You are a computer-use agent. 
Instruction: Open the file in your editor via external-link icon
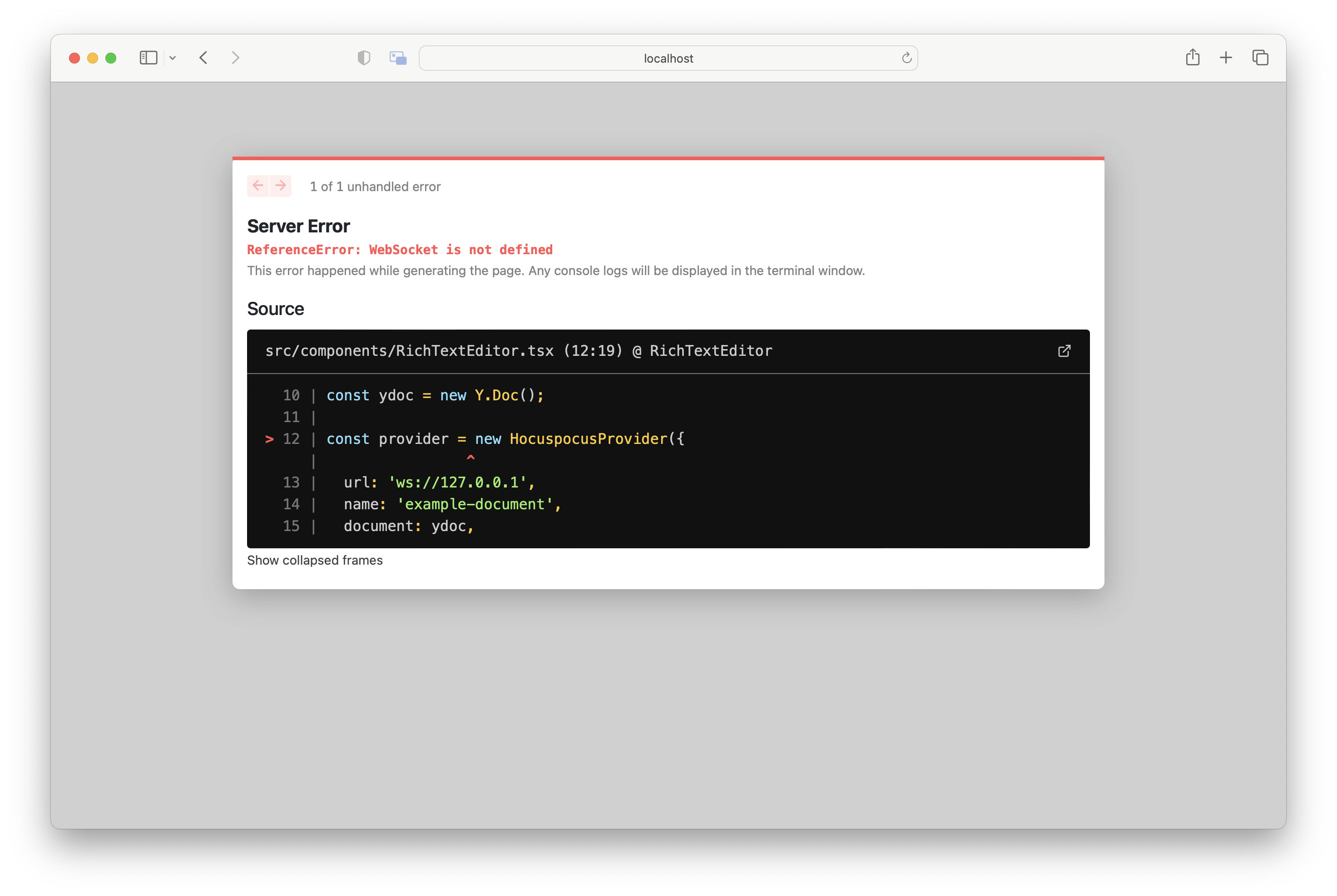pyautogui.click(x=1064, y=351)
